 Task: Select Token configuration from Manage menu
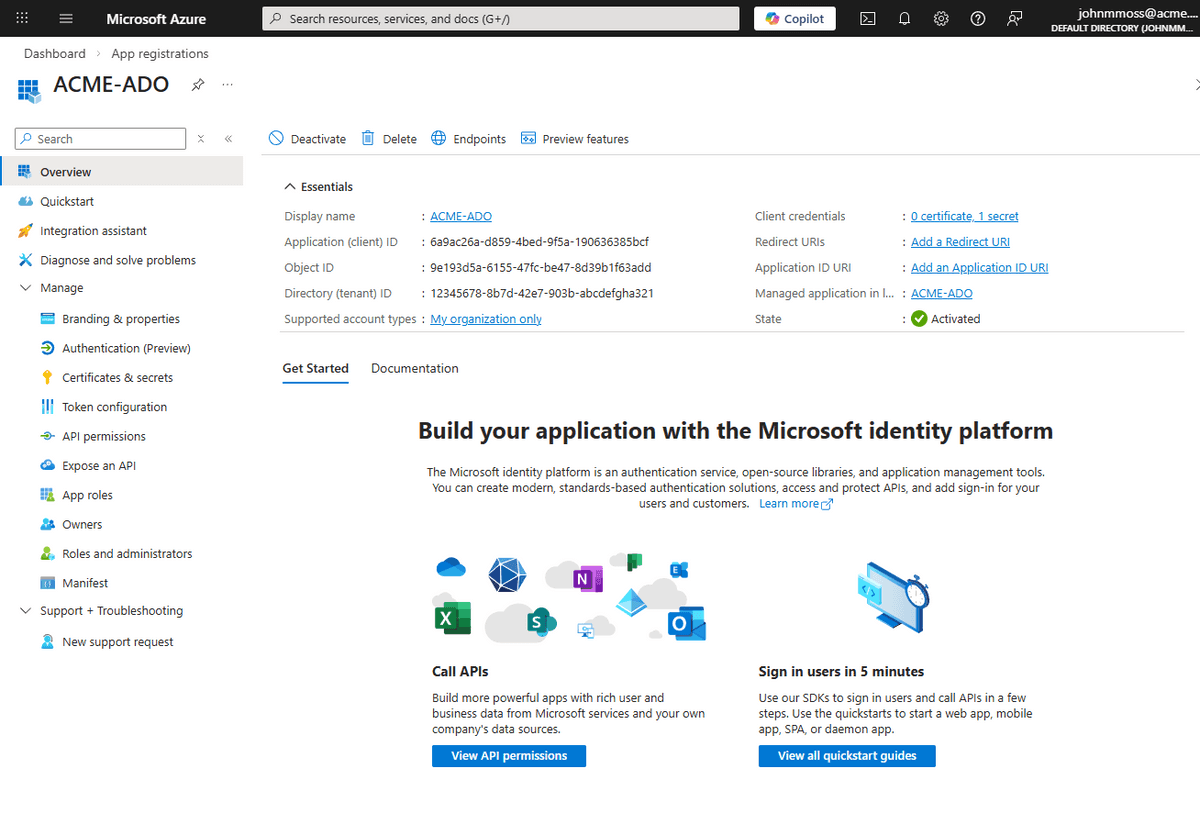click(111, 406)
